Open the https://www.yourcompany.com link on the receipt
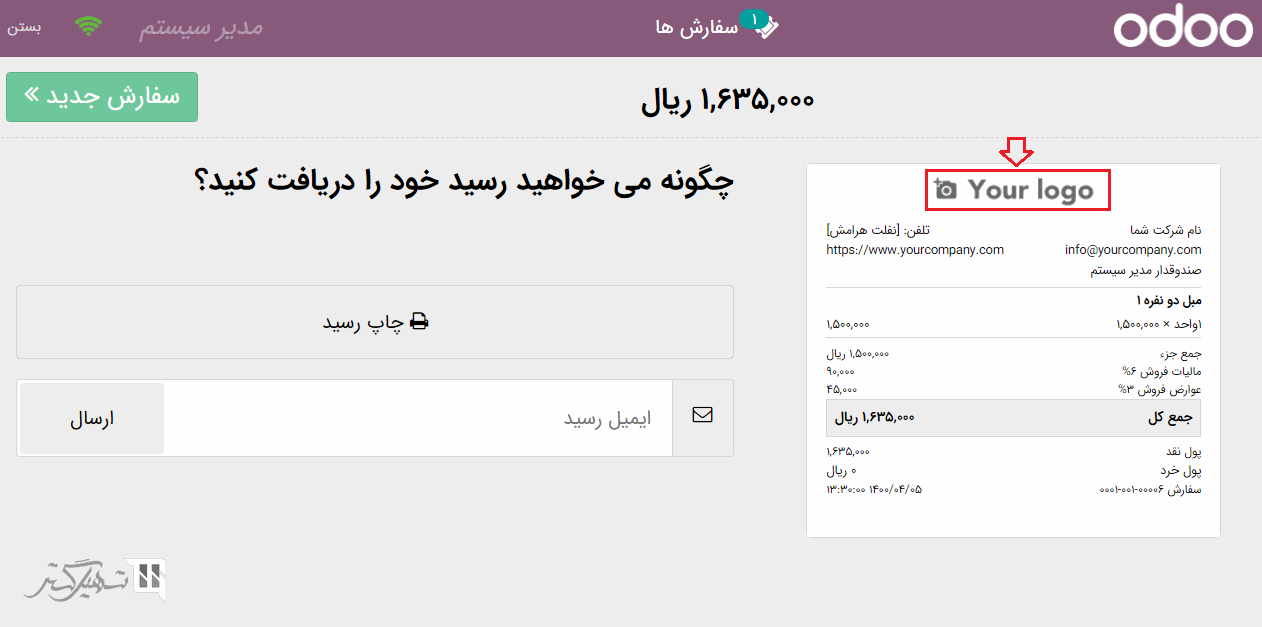Viewport: 1262px width, 627px height. click(915, 250)
